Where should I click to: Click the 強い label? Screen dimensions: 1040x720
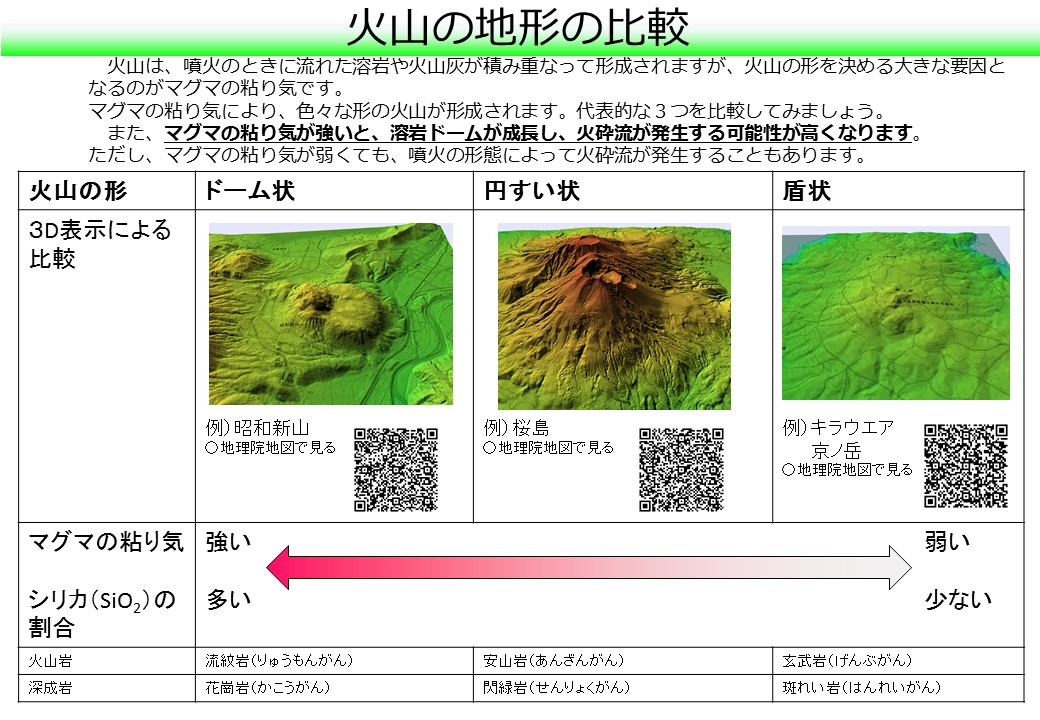[229, 542]
